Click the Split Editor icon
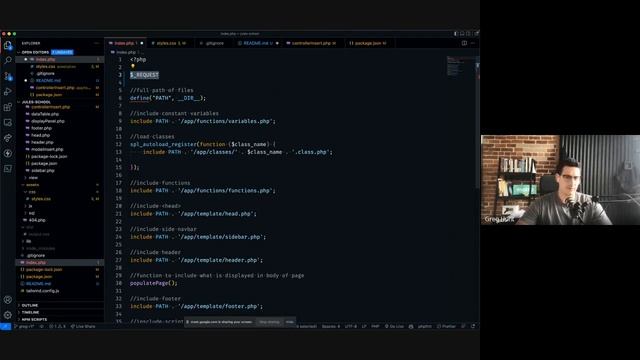Viewport: 640px width, 360px height. click(464, 43)
